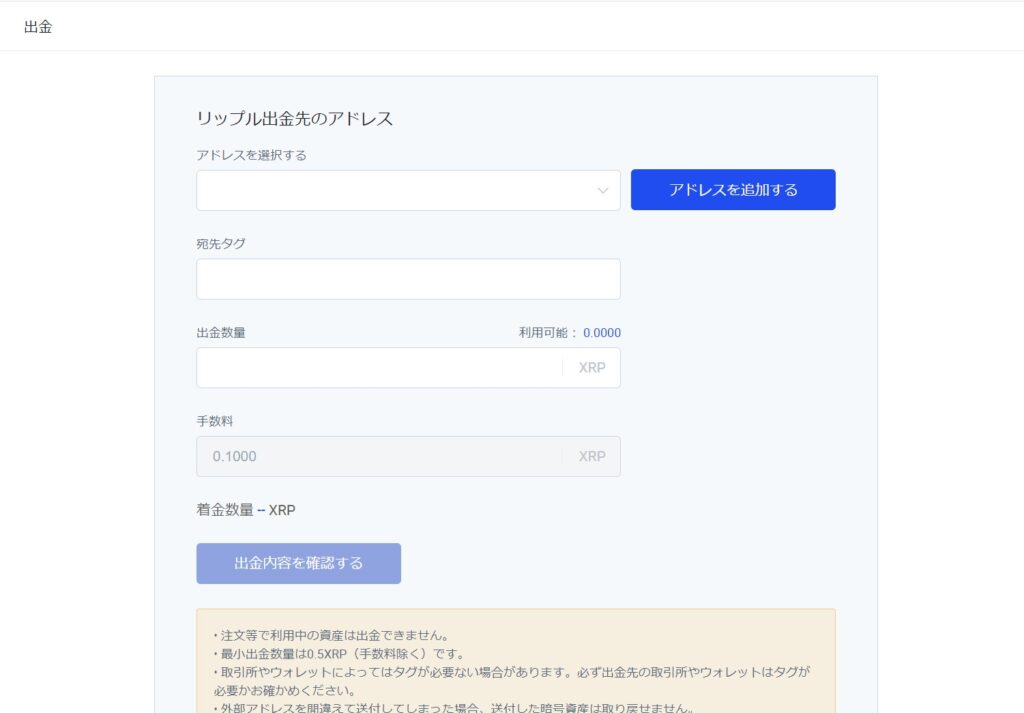Click the XRP unit in 出金数量 field
The image size is (1024, 713).
(x=592, y=368)
